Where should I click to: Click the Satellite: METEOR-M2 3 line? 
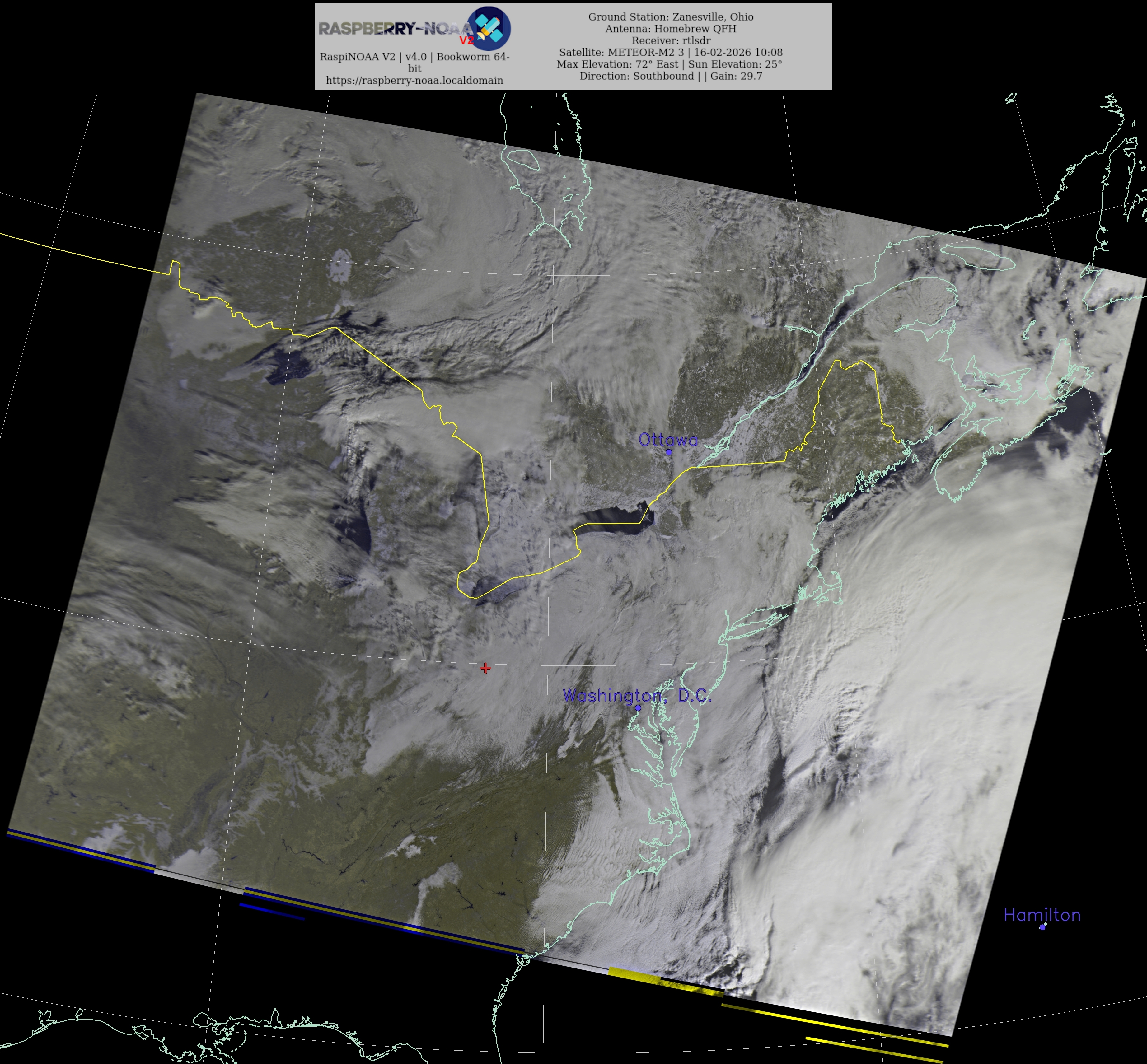point(670,52)
